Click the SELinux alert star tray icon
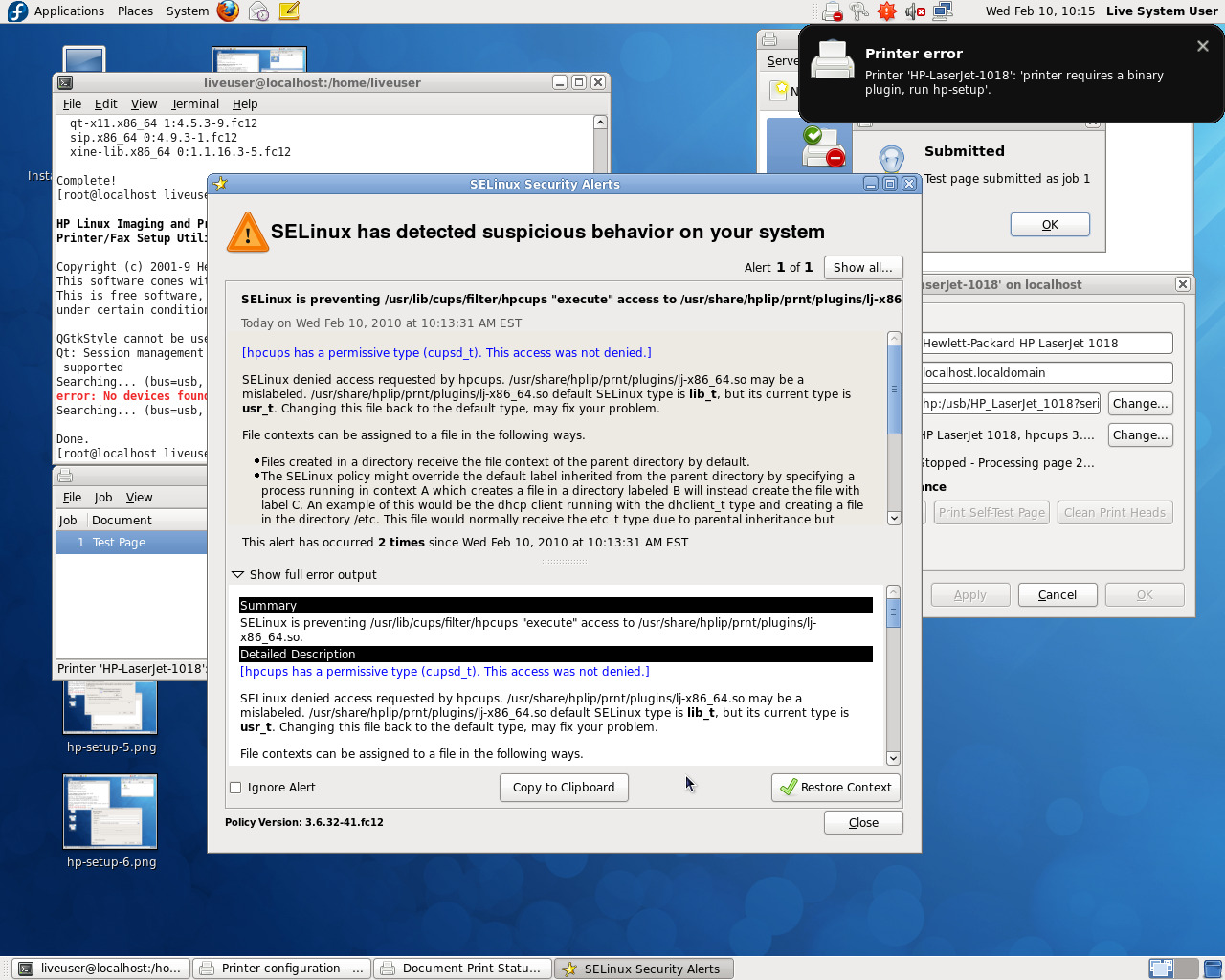Viewport: 1225px width, 980px height. tap(887, 11)
